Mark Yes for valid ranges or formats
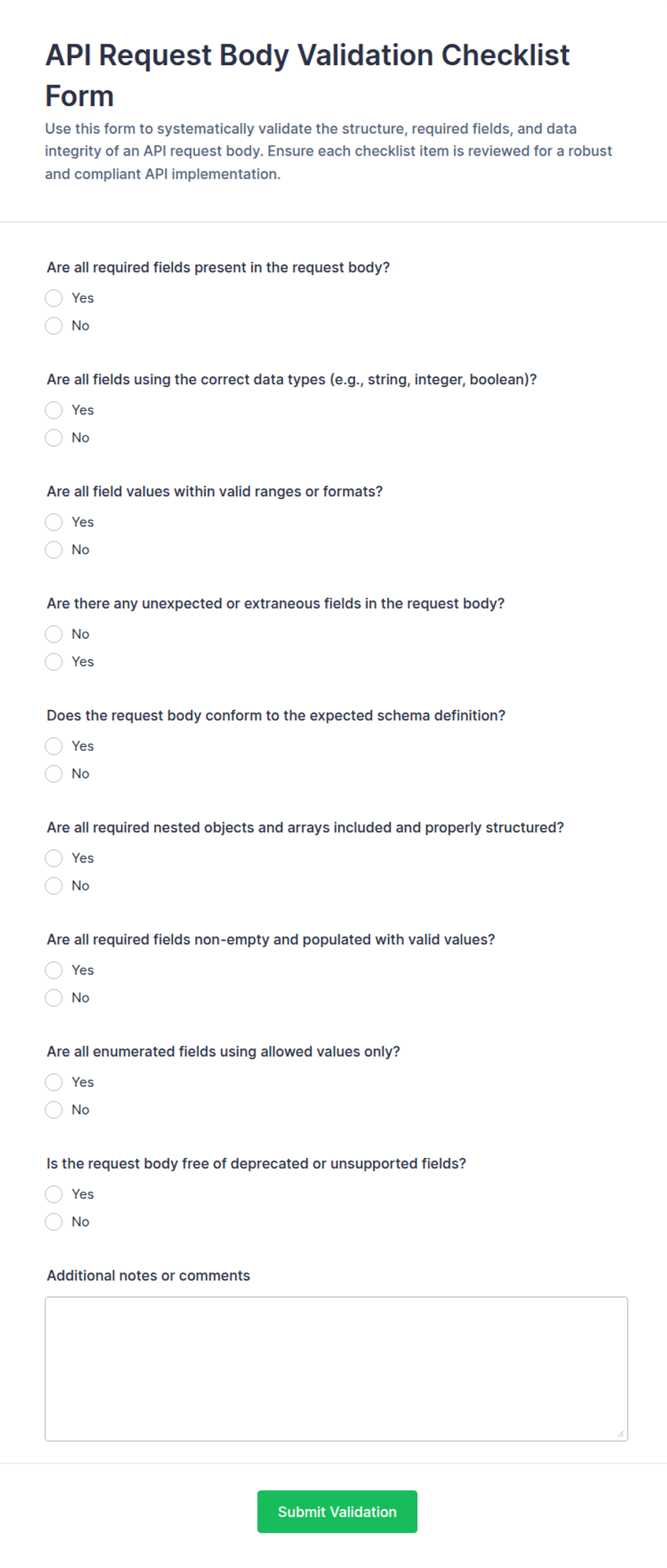 pyautogui.click(x=54, y=522)
